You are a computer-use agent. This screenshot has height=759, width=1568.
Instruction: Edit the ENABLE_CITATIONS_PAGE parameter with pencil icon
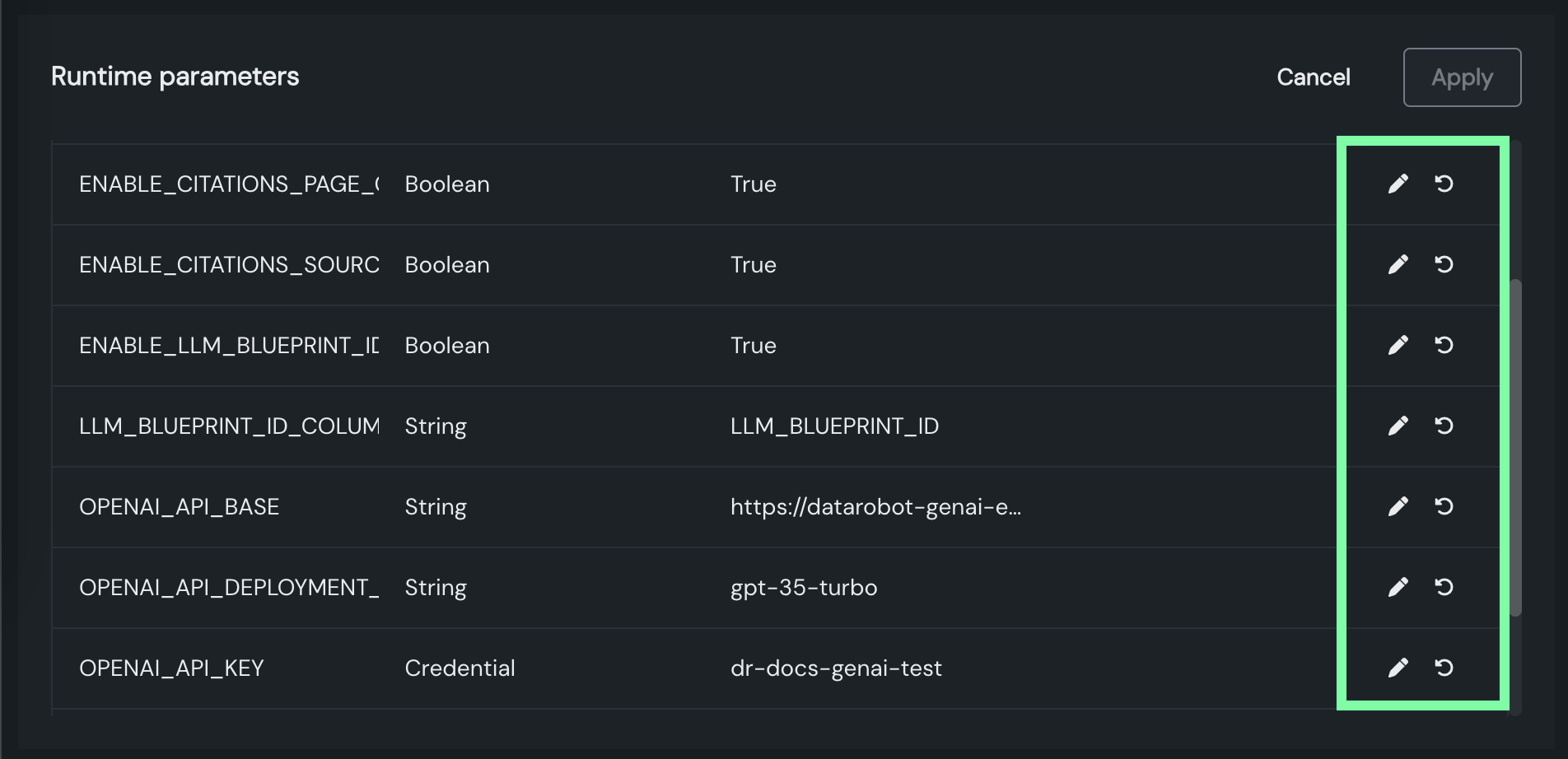1398,184
